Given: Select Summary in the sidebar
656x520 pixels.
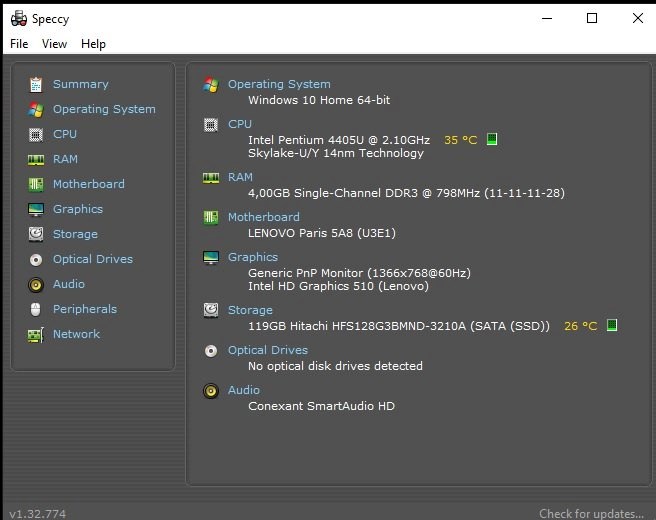Looking at the screenshot, I should [x=81, y=84].
